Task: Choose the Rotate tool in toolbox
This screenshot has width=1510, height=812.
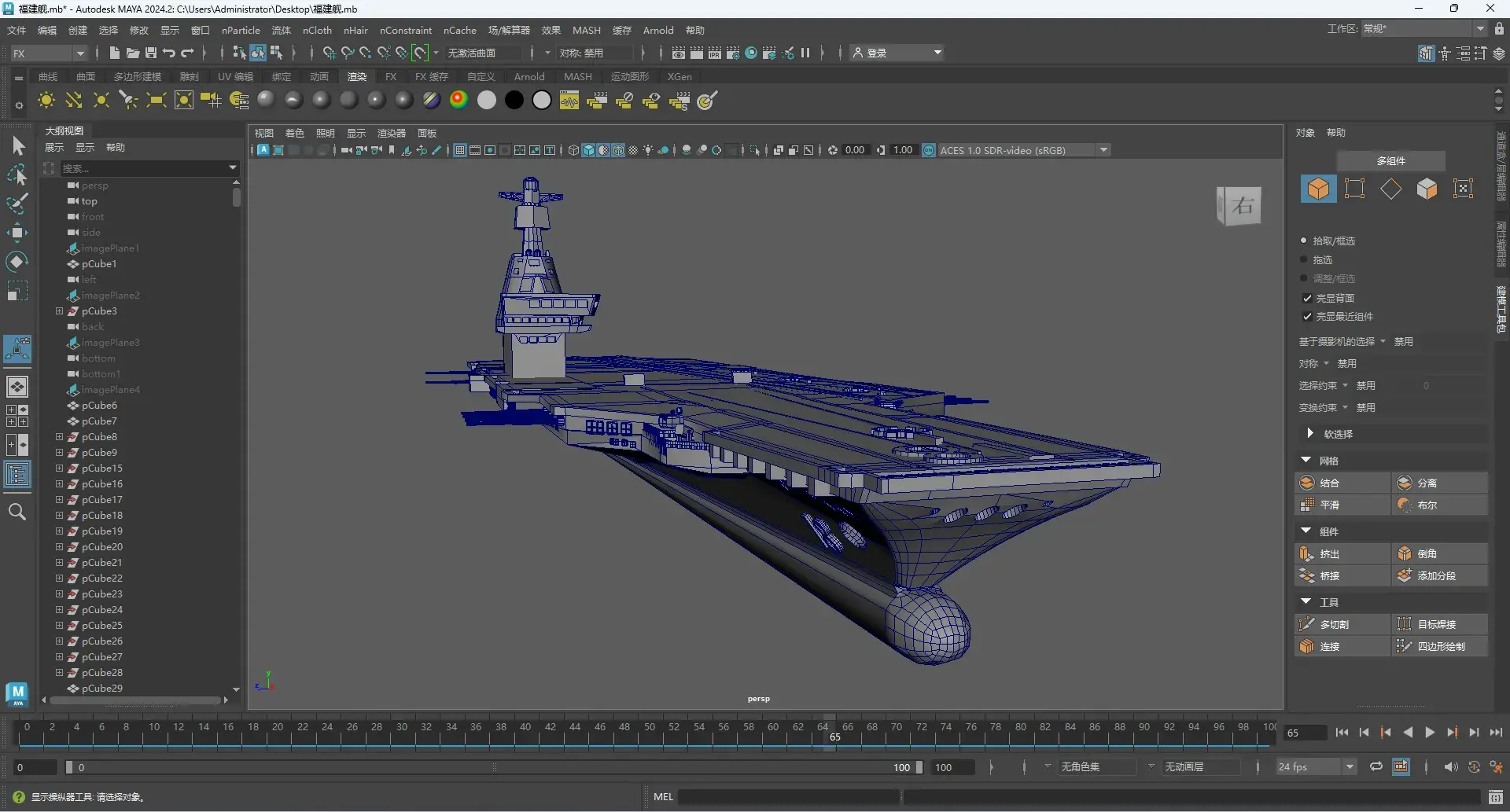Action: tap(17, 261)
